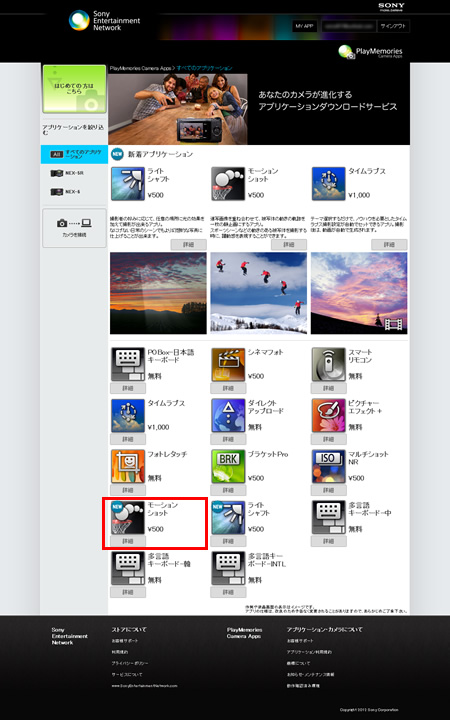Click the サインアウト button
This screenshot has height=720, width=450.
point(393,26)
